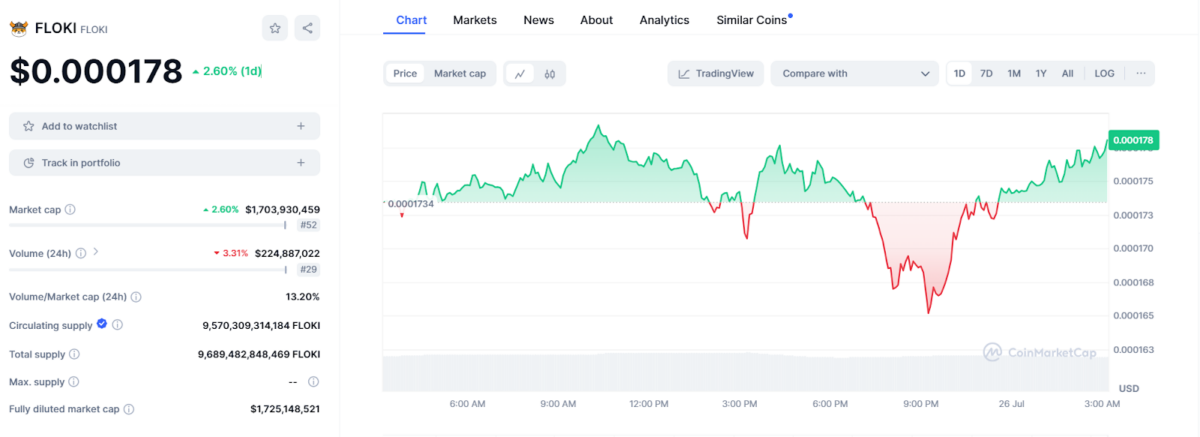This screenshot has height=437, width=1200.
Task: Share the FLOKI page
Action: tap(307, 28)
